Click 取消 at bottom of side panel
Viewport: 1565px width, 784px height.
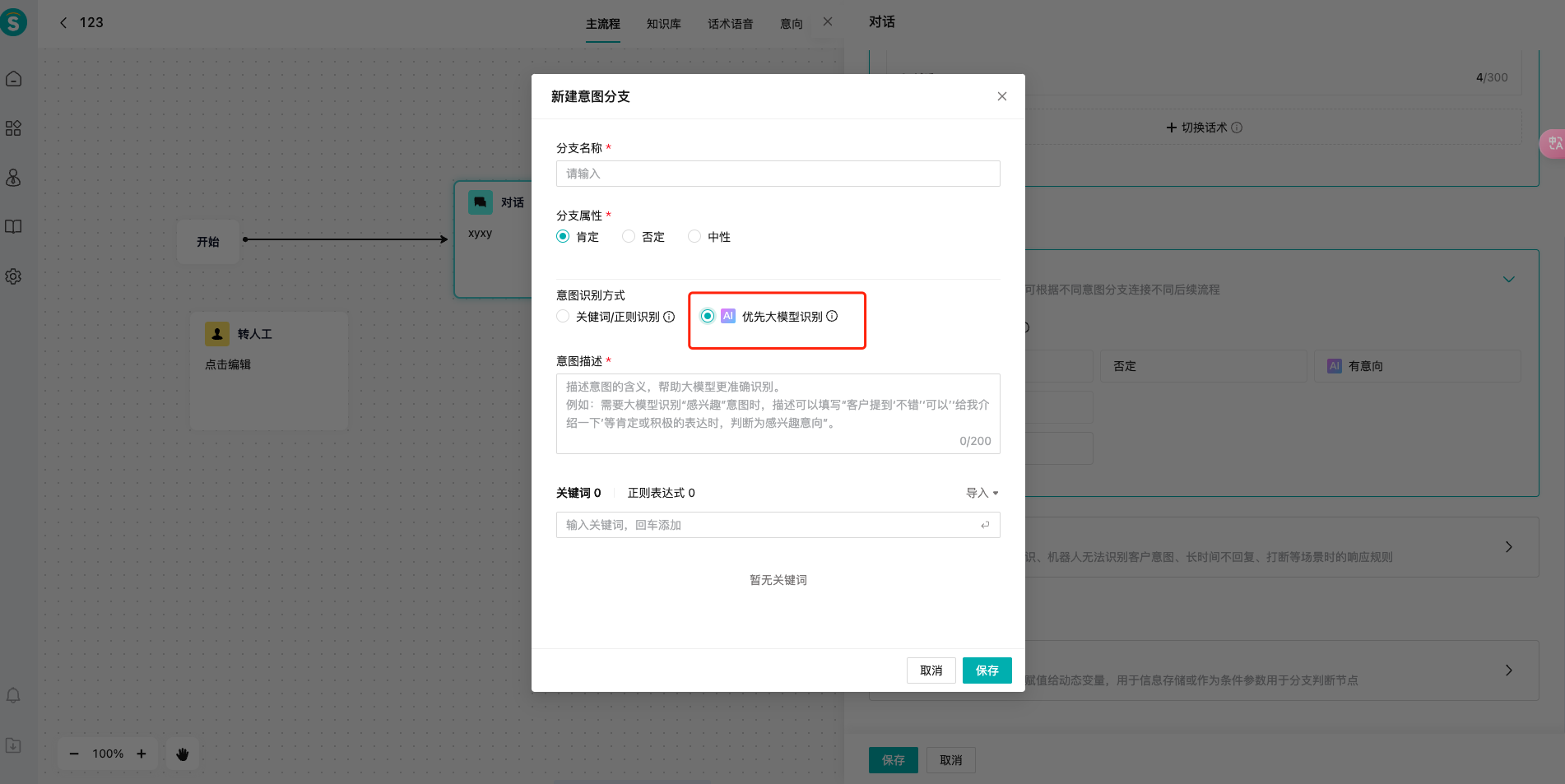(951, 760)
